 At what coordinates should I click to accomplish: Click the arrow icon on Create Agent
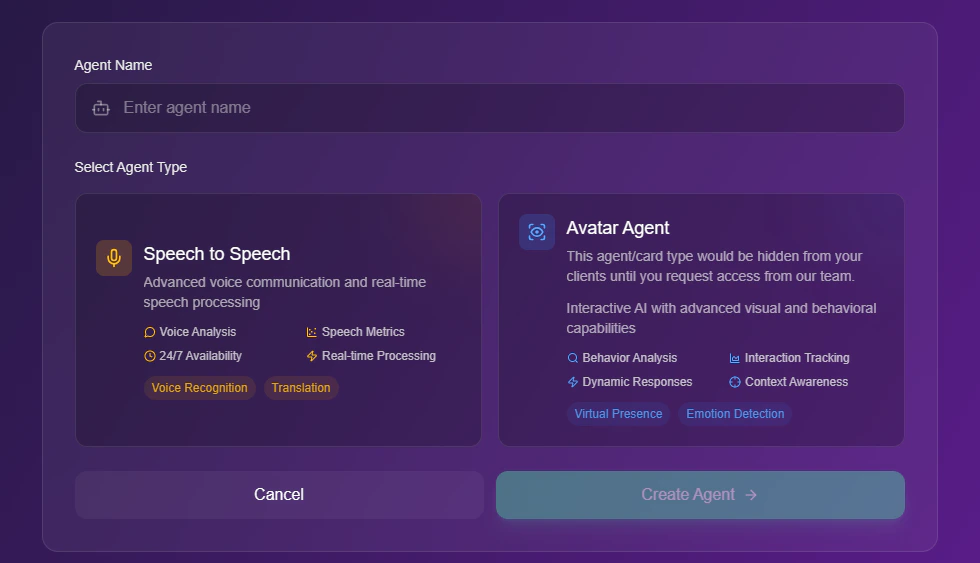[x=751, y=495]
